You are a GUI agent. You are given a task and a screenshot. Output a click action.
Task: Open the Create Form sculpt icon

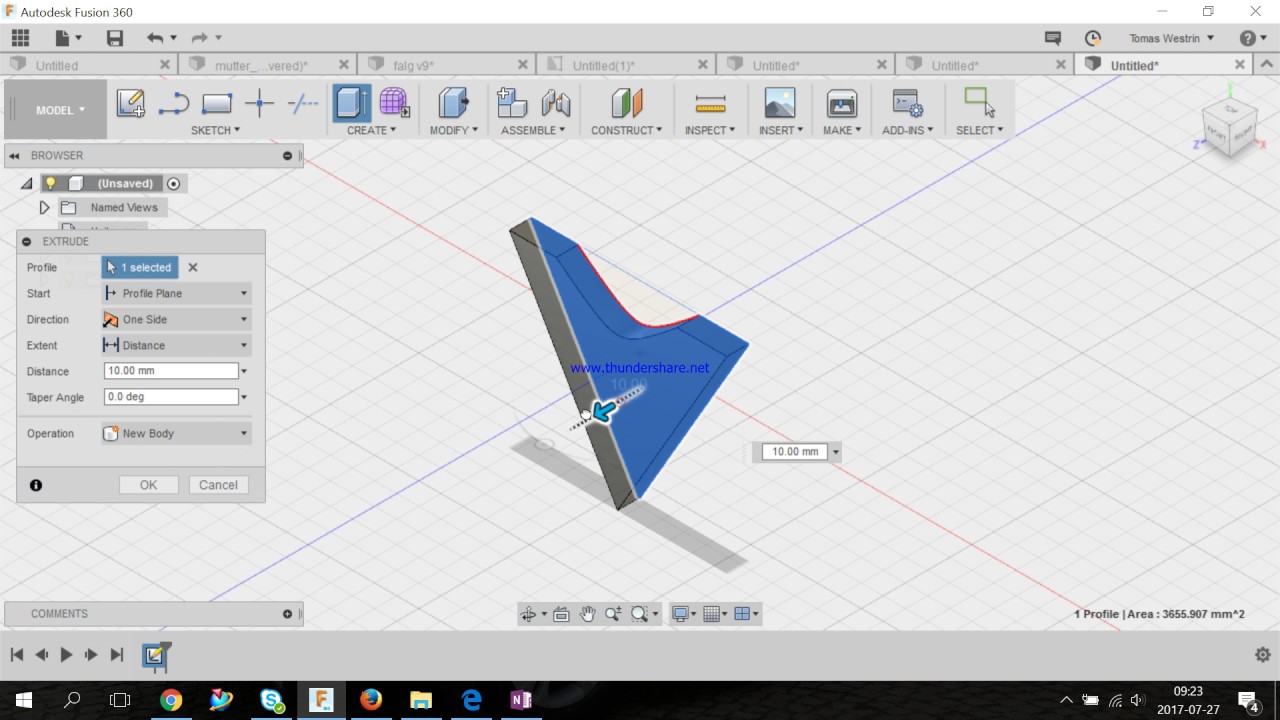394,103
